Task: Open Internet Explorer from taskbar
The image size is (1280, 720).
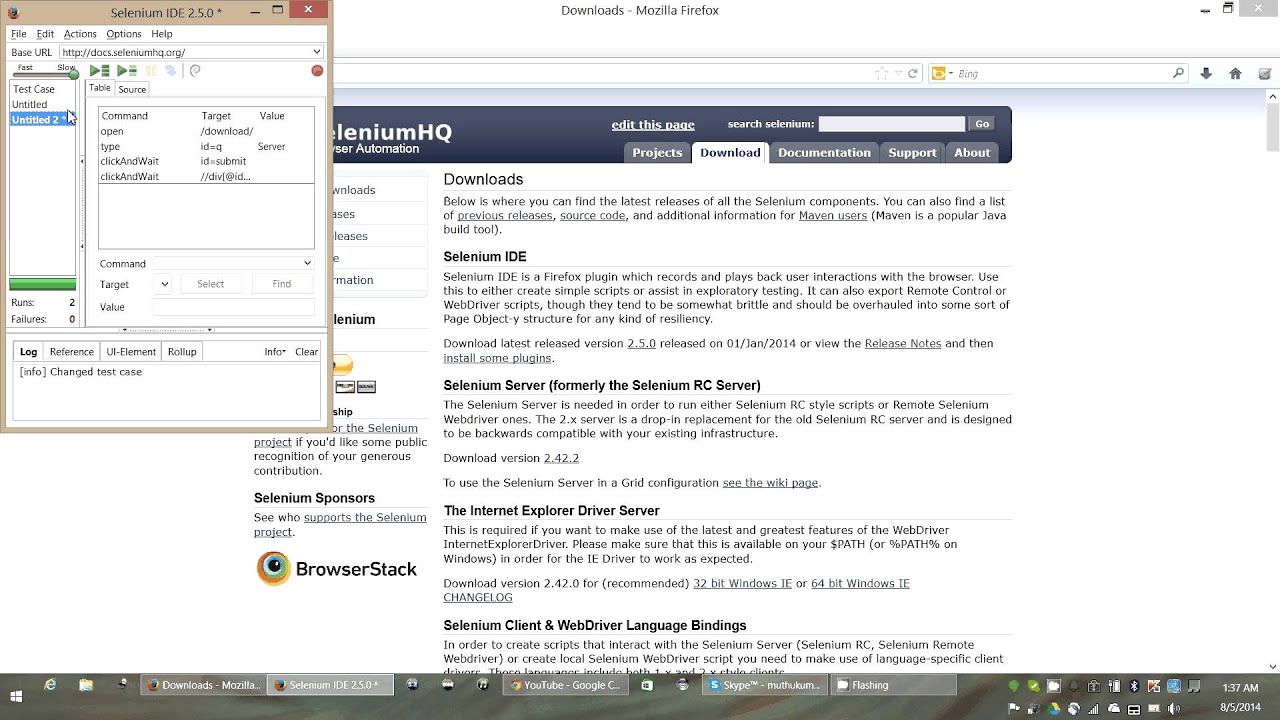Action: pos(50,685)
